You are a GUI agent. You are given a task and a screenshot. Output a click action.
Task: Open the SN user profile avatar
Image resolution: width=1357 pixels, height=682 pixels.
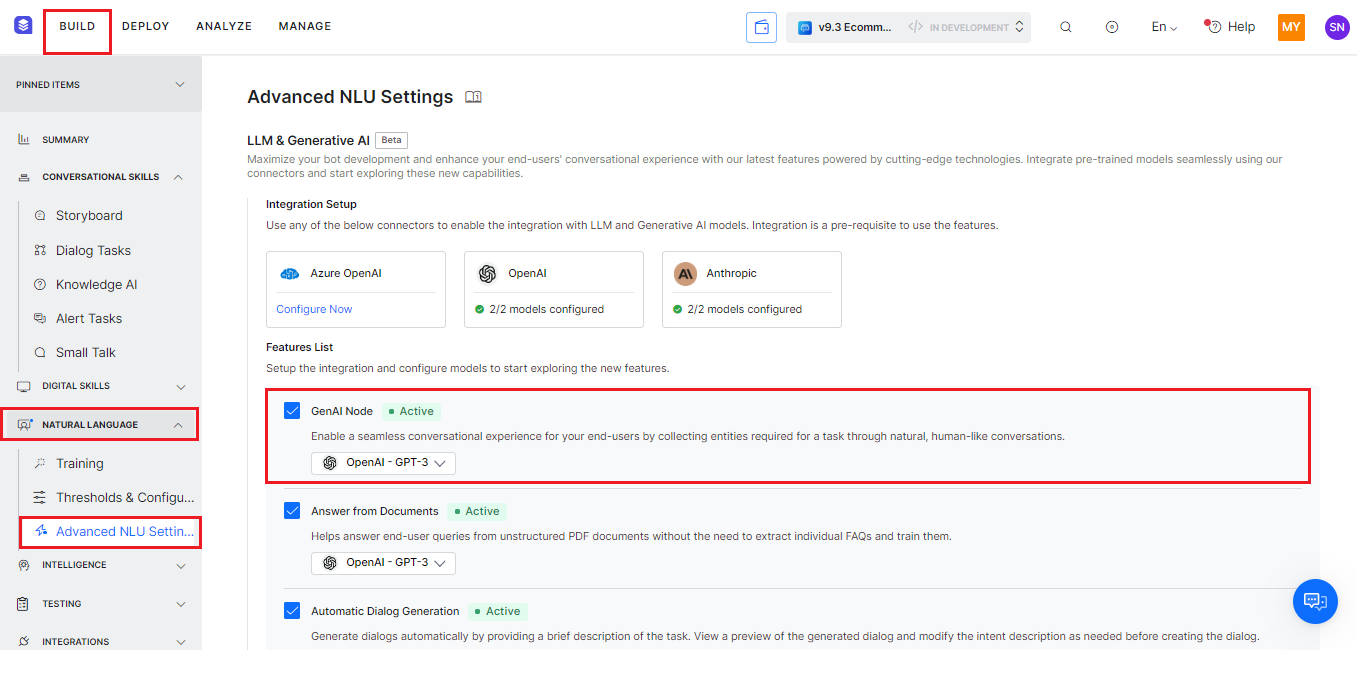(x=1337, y=27)
